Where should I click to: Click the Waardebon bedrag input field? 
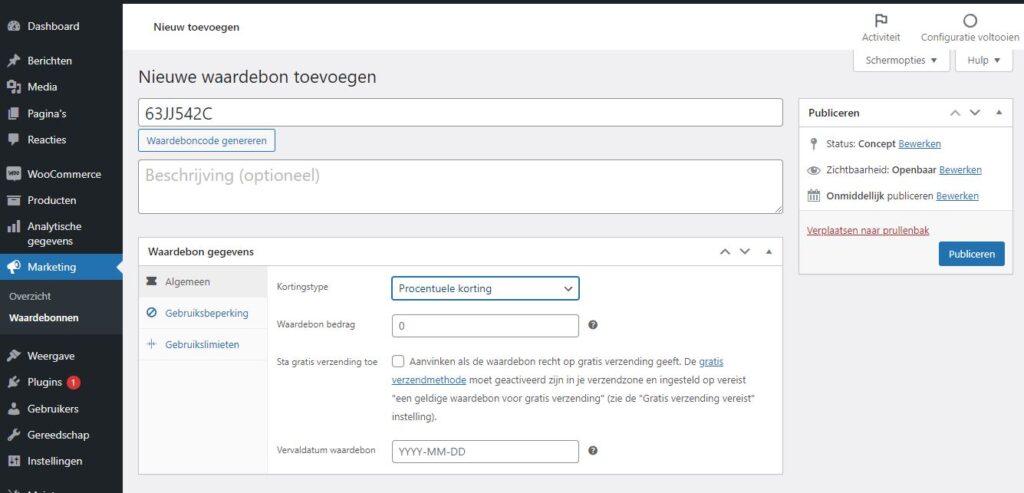(x=485, y=325)
